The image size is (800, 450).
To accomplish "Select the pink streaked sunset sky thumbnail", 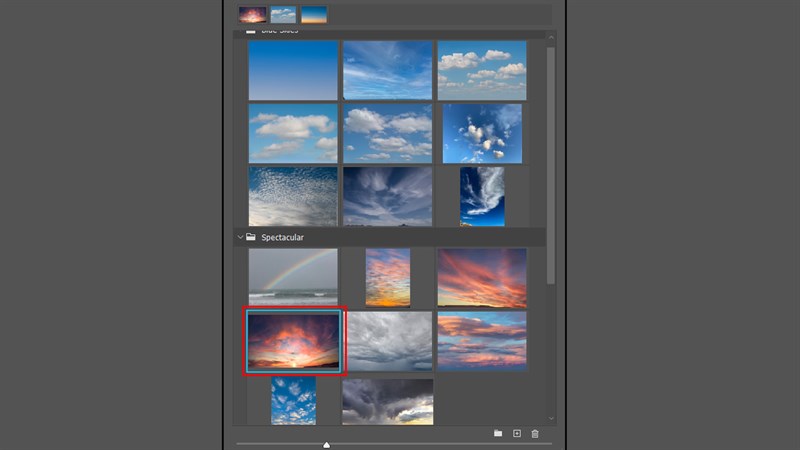I will click(x=482, y=278).
